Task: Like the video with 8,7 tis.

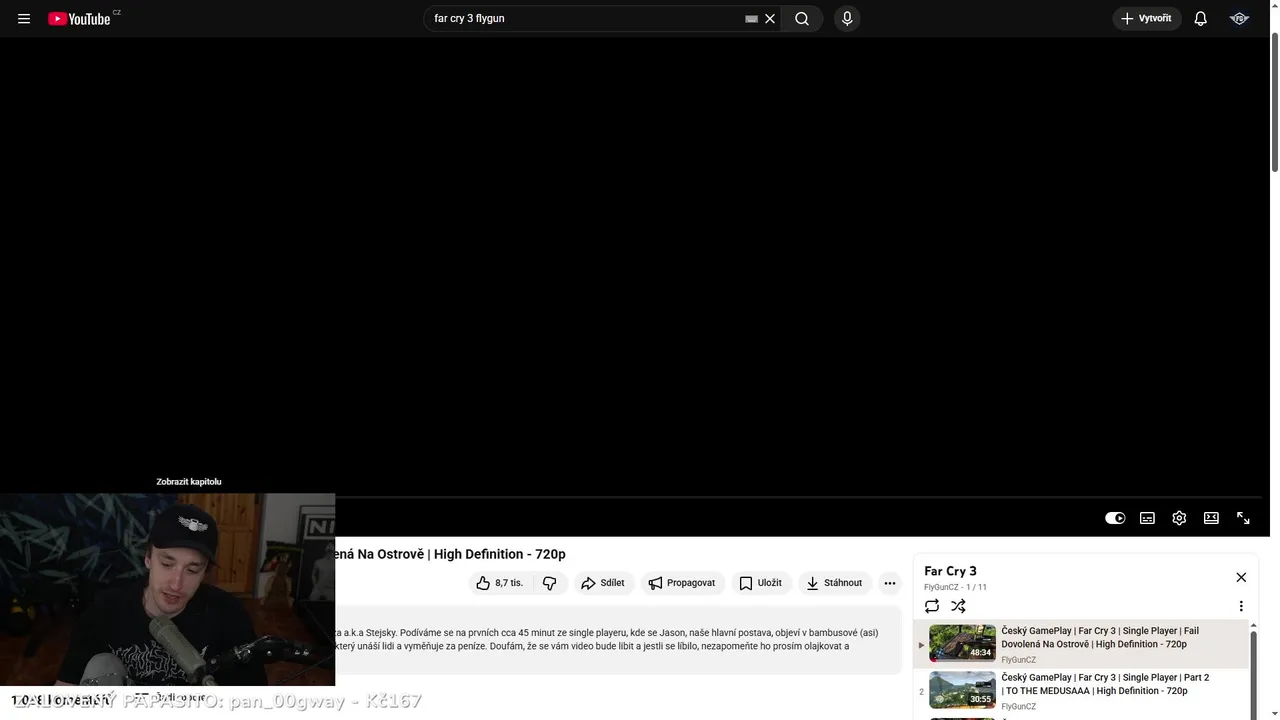Action: [501, 583]
